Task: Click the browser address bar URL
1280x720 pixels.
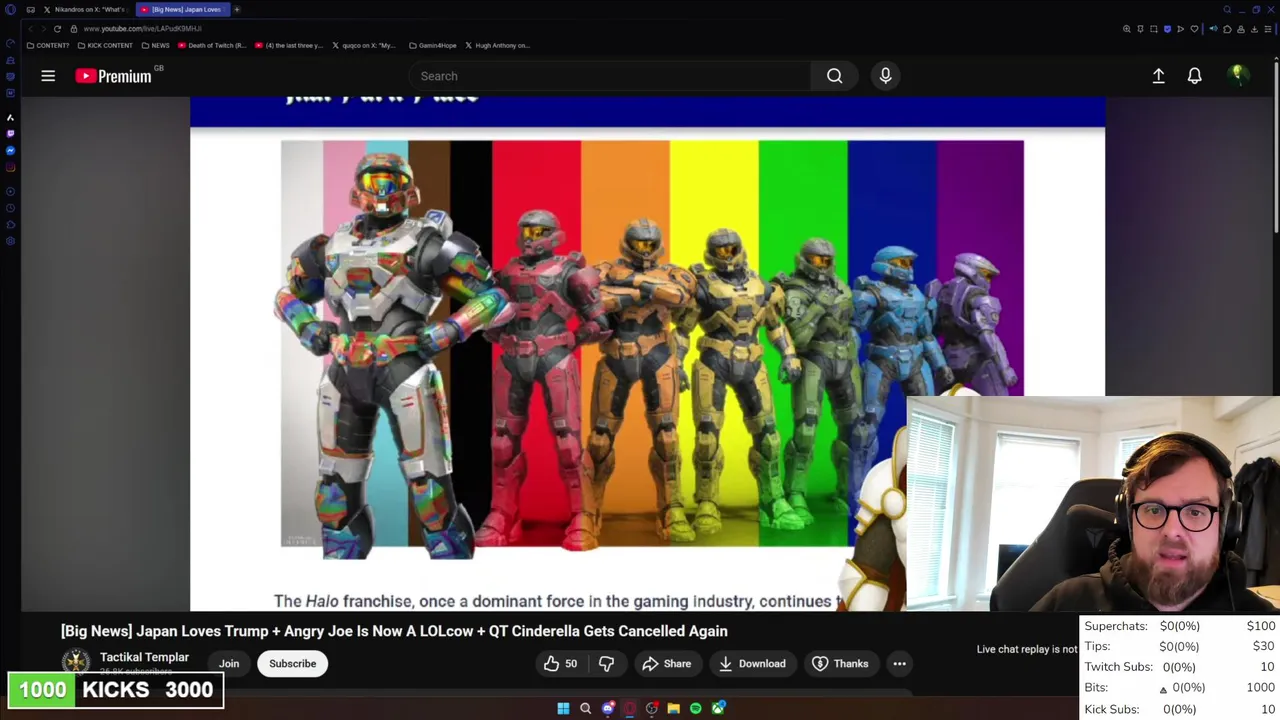Action: point(143,28)
